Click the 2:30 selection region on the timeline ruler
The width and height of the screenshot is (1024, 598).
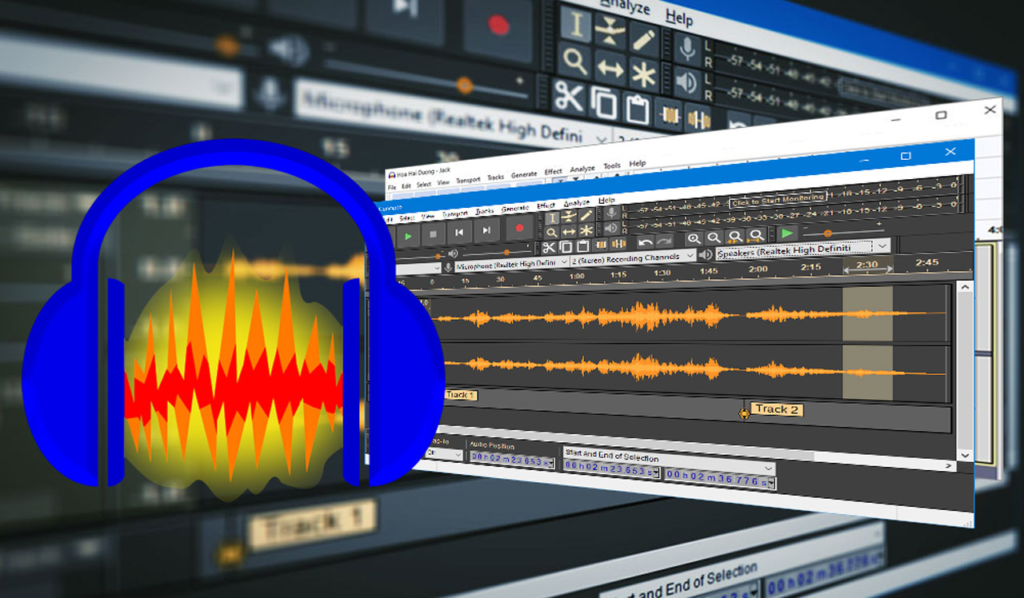point(867,264)
